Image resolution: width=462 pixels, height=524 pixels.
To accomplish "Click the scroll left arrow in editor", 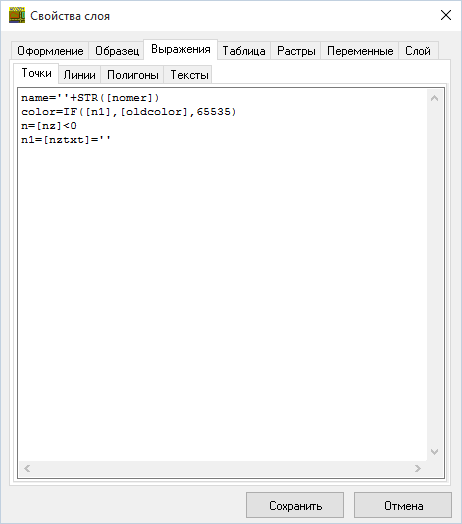I will [x=27, y=469].
